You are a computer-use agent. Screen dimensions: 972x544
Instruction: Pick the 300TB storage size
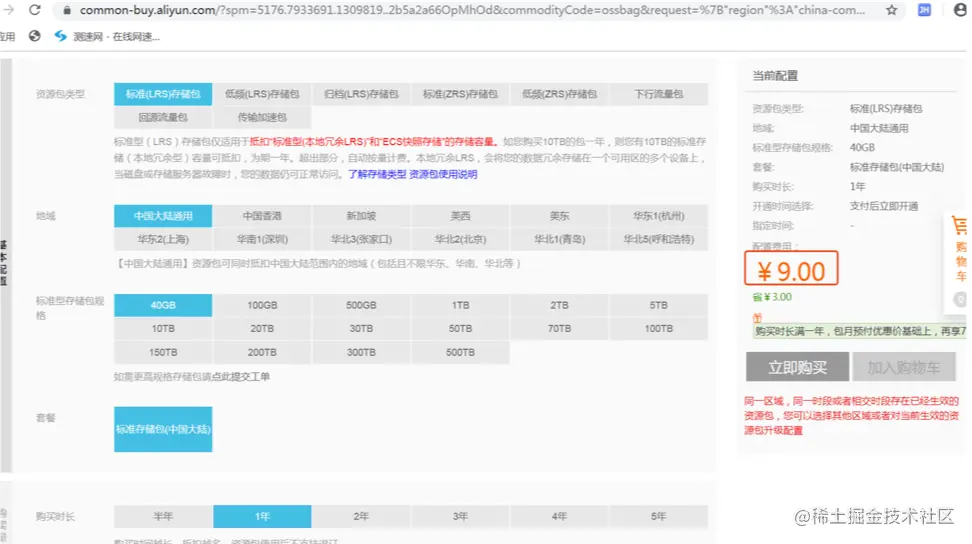(x=361, y=353)
